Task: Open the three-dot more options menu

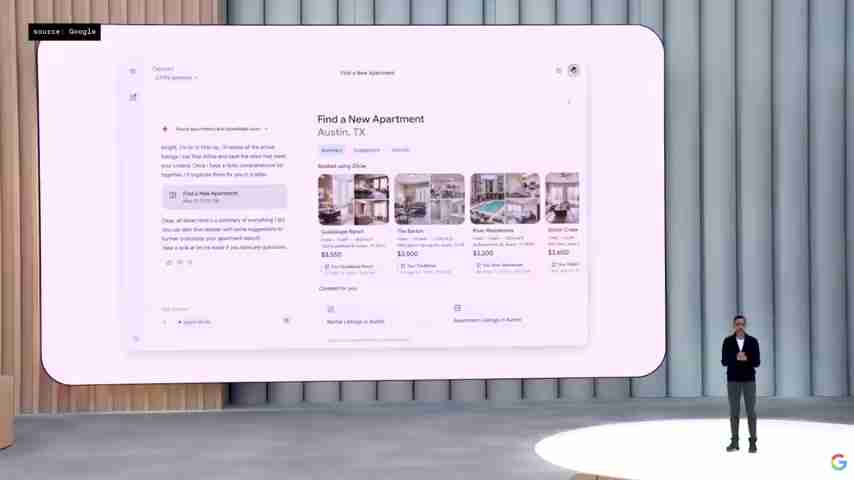Action: (569, 101)
